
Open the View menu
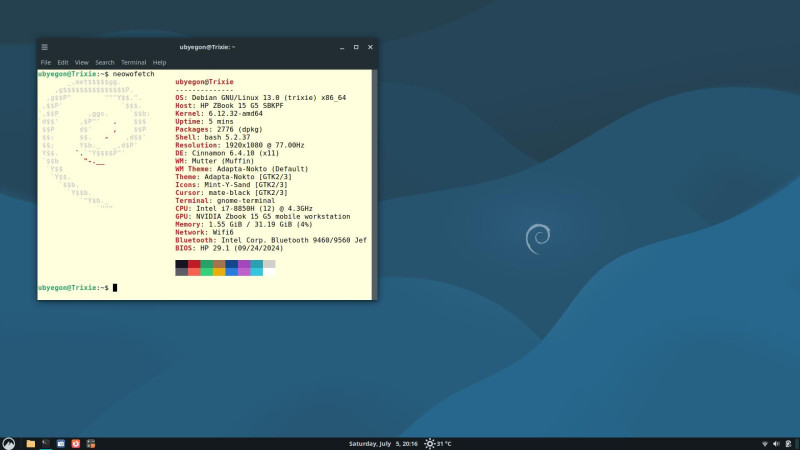pos(82,62)
